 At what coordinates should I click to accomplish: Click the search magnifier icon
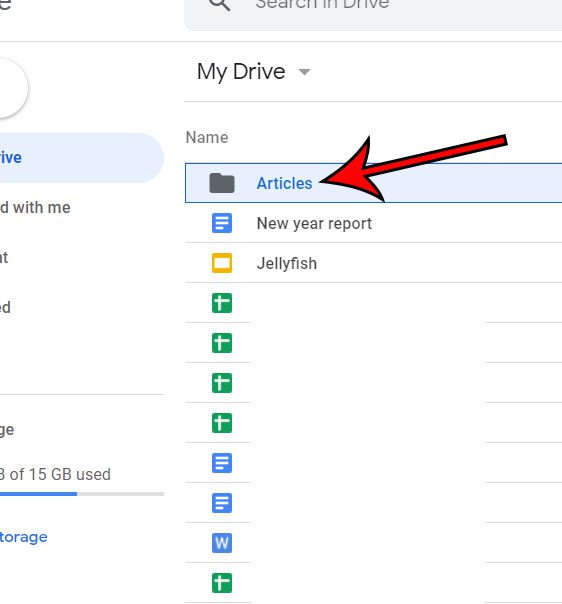pos(220,4)
